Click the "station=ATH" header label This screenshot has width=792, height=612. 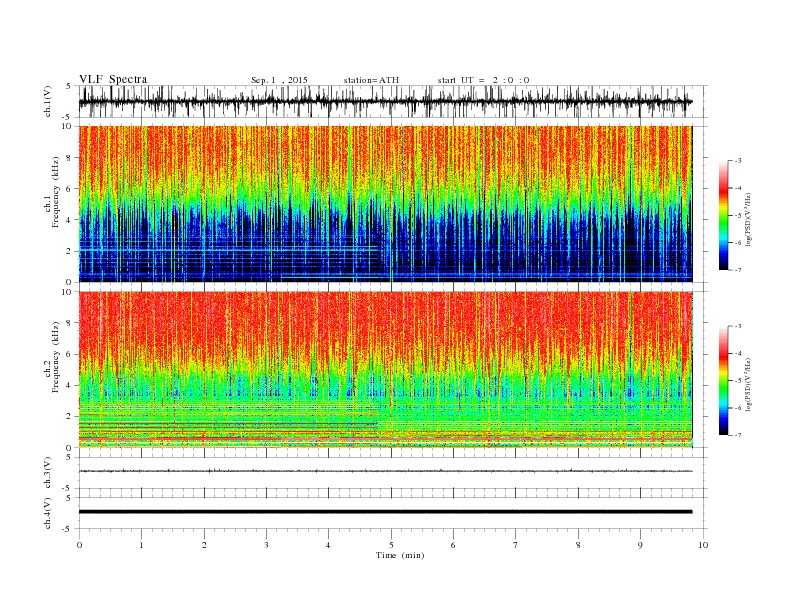click(371, 80)
